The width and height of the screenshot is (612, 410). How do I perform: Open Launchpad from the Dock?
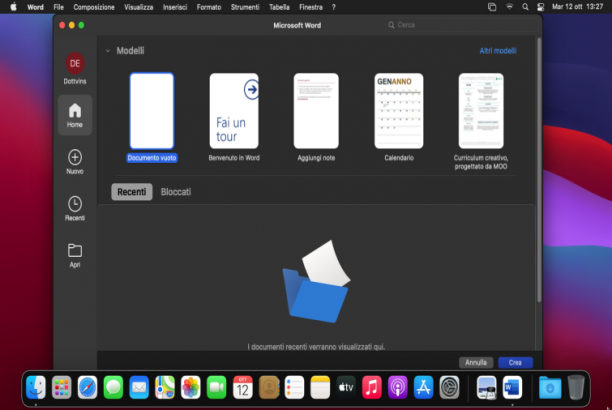[x=62, y=387]
